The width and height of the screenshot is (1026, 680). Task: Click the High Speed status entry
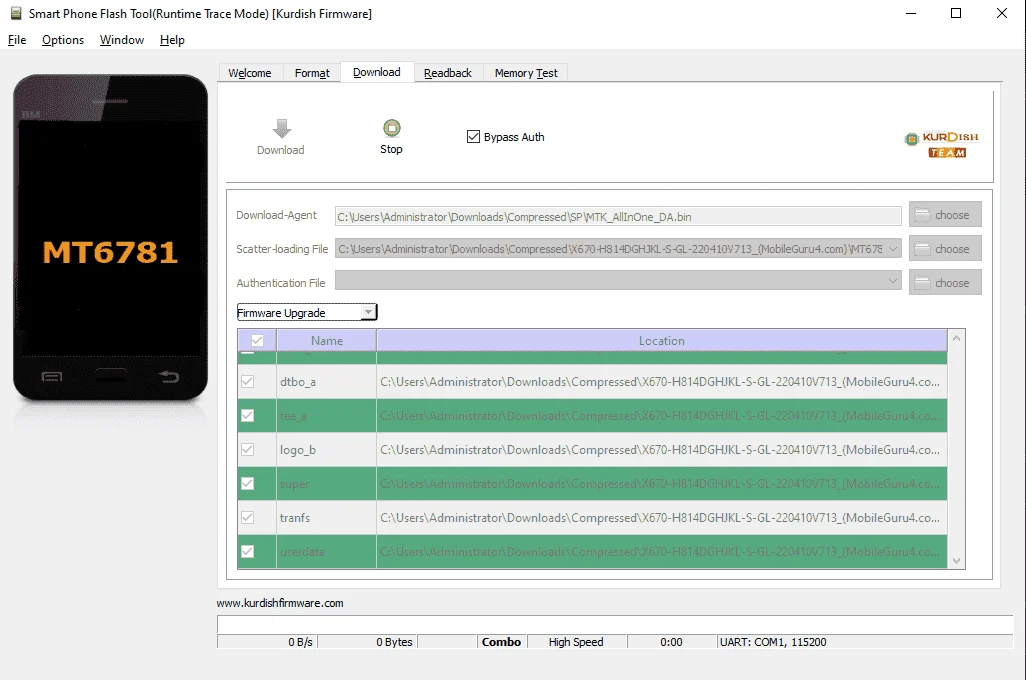pos(576,642)
